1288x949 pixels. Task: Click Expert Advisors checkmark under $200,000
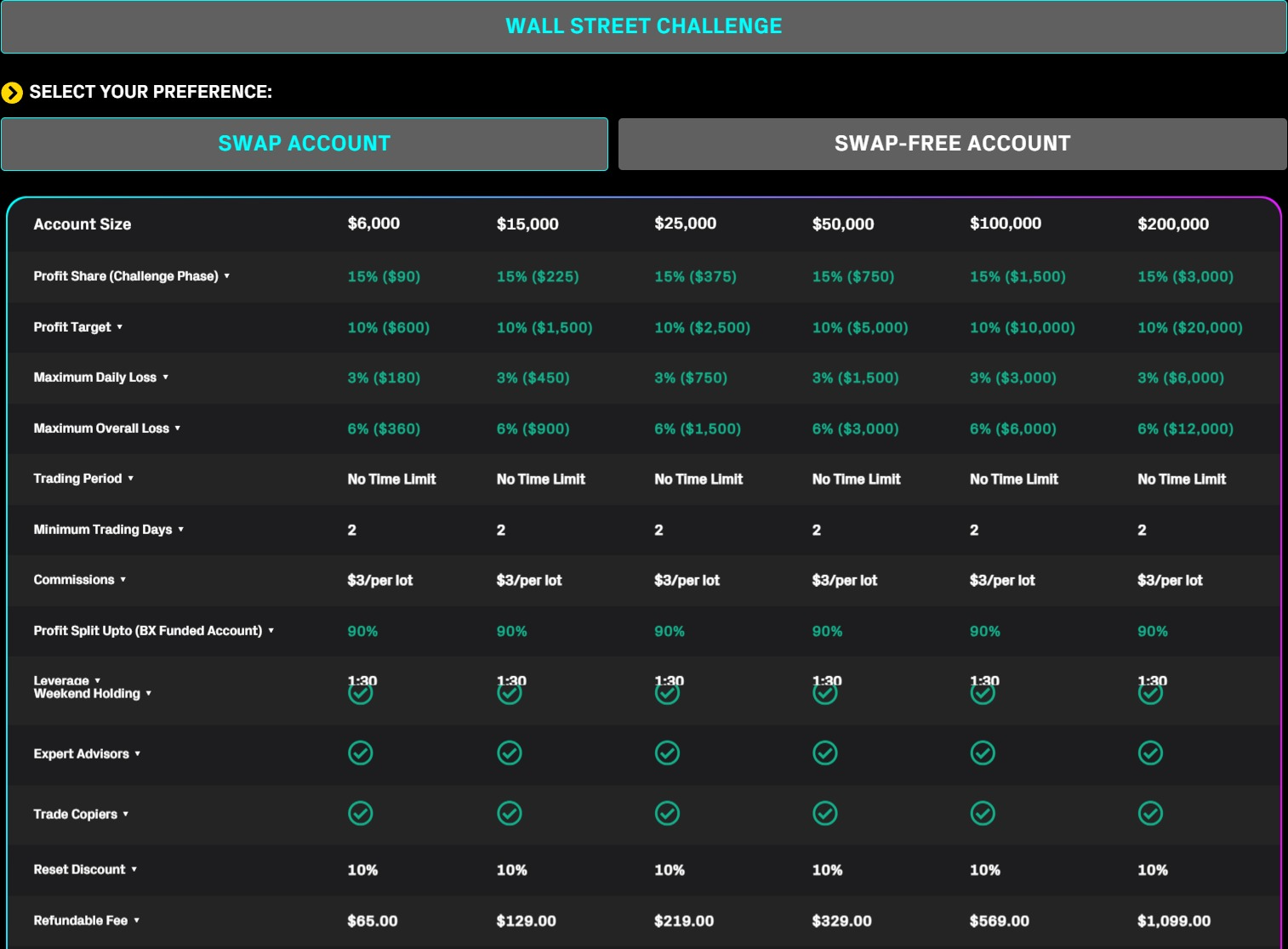tap(1150, 753)
